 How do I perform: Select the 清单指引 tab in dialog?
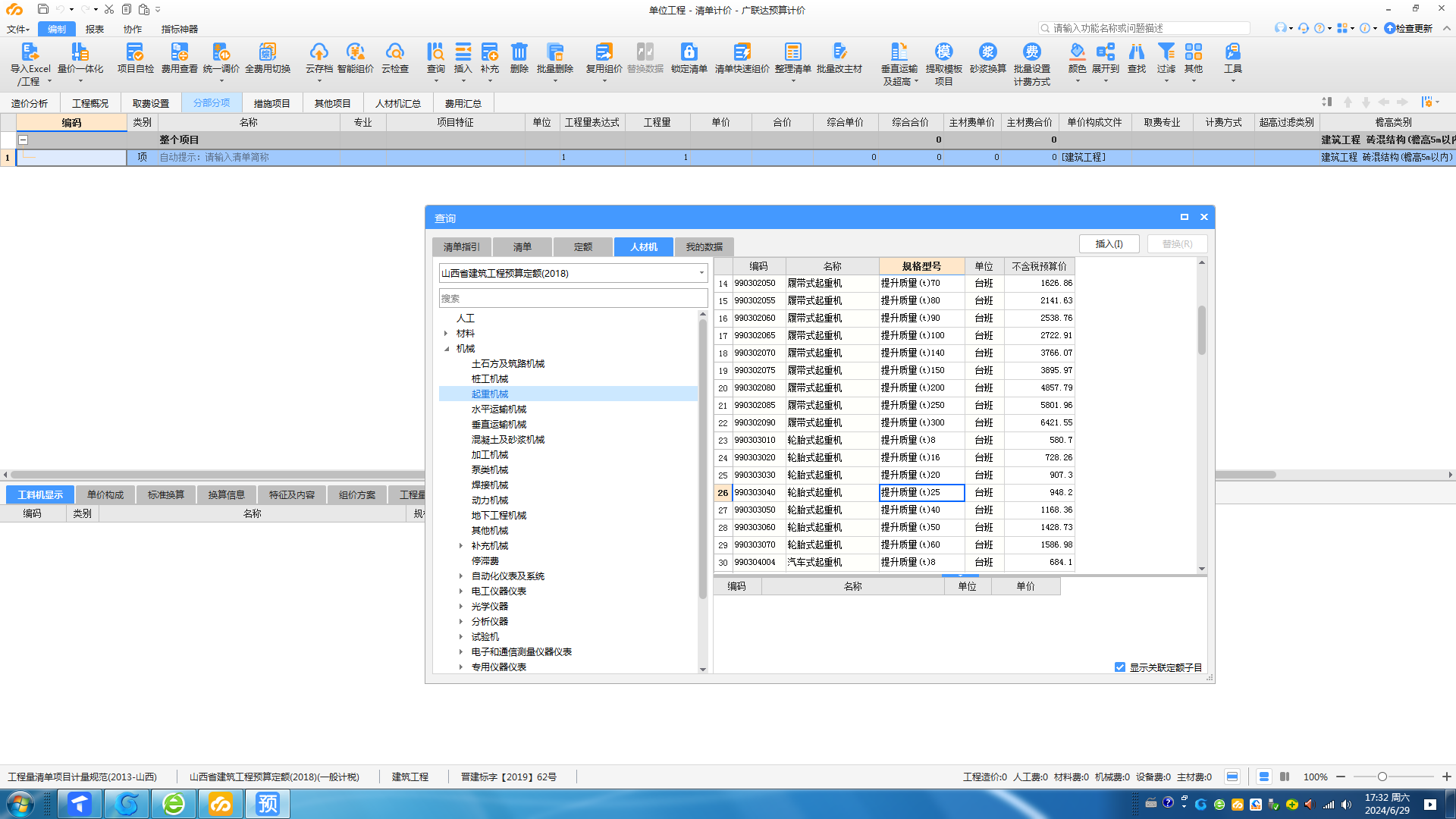(x=461, y=246)
